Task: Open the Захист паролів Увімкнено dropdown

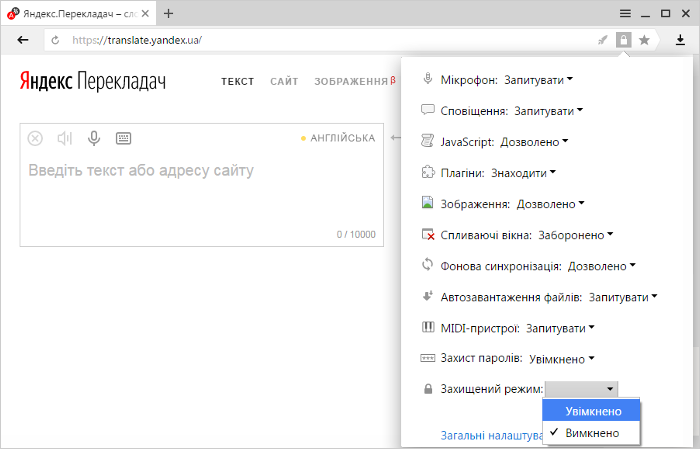Action: (562, 359)
